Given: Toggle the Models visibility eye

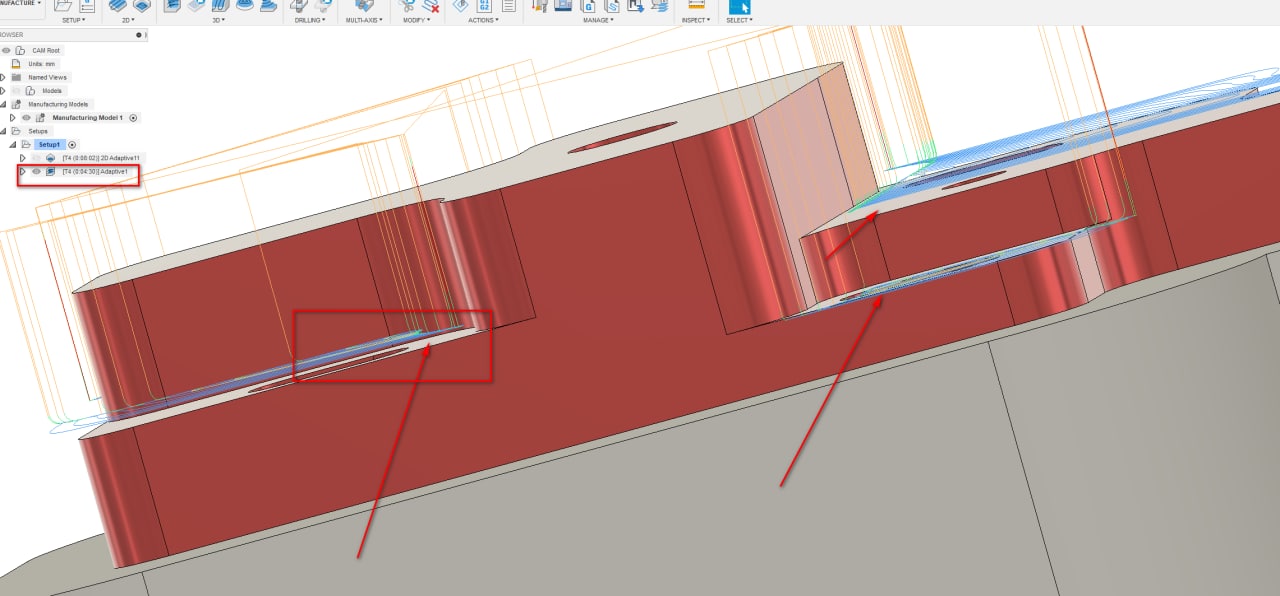Looking at the screenshot, I should (x=17, y=91).
